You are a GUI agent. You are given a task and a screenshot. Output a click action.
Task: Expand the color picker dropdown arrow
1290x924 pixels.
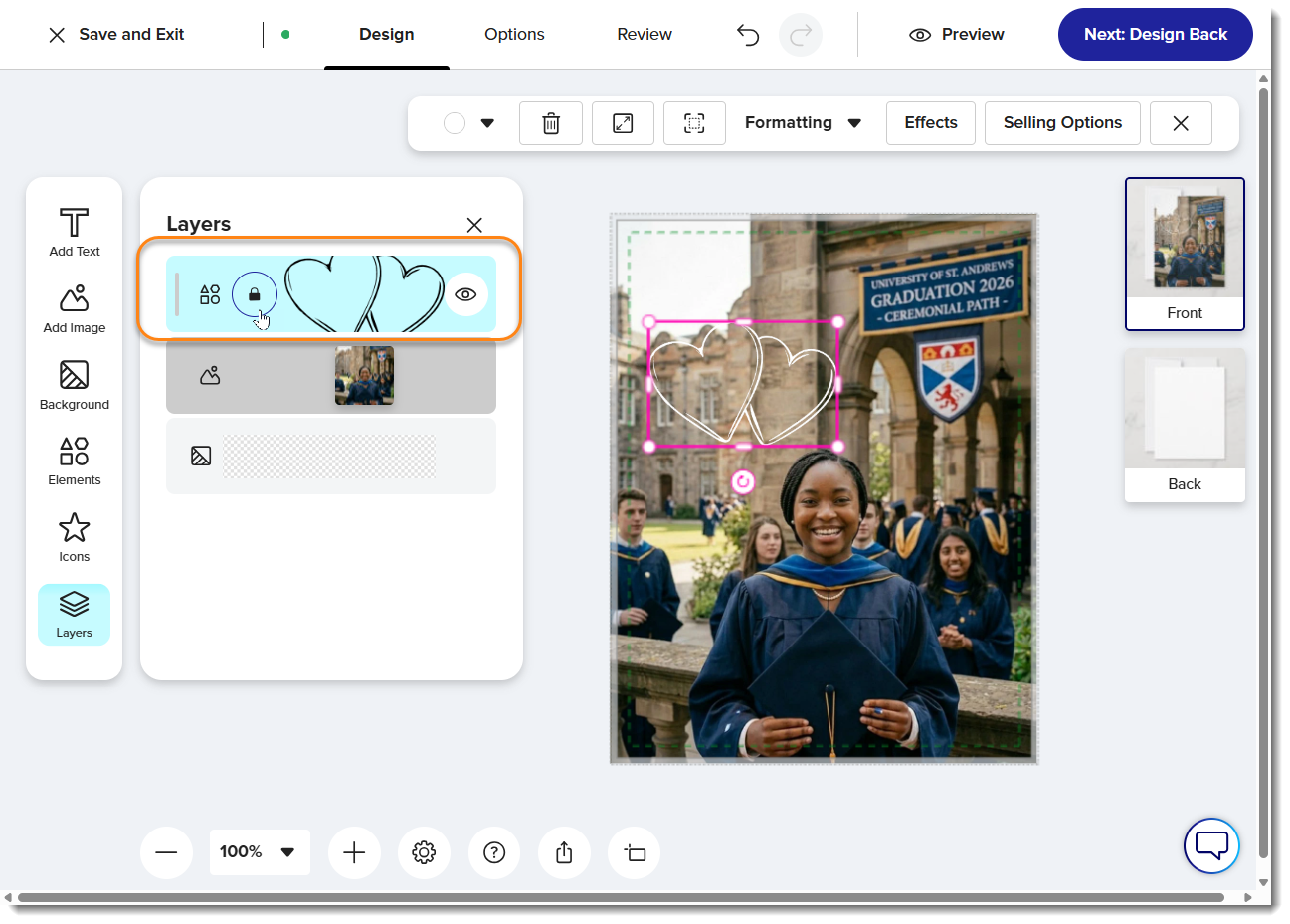tap(487, 123)
